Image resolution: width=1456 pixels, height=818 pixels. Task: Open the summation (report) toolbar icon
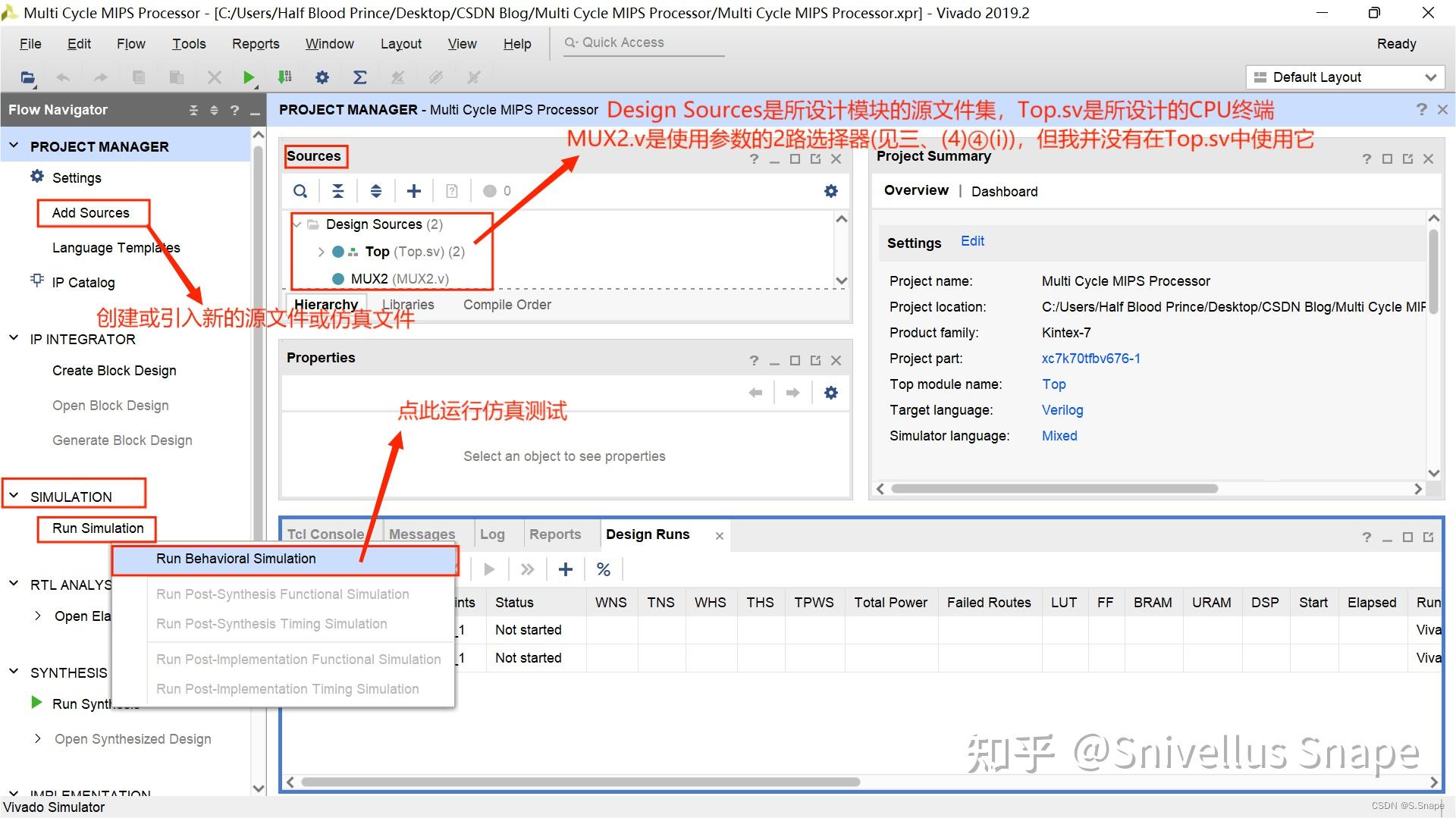(x=360, y=77)
